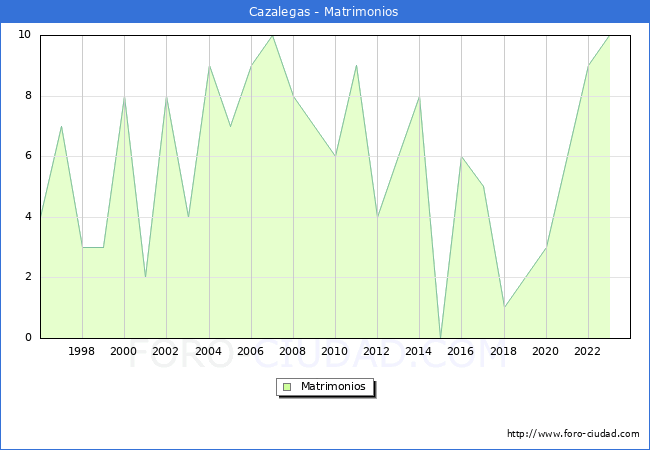Click the chart title Cazalegas - Matrimonios
The width and height of the screenshot is (650, 450).
tap(324, 12)
